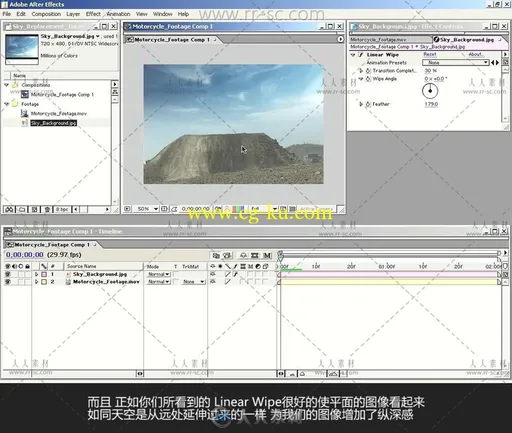Click the Transition Completion stopwatch icon

pos(368,71)
